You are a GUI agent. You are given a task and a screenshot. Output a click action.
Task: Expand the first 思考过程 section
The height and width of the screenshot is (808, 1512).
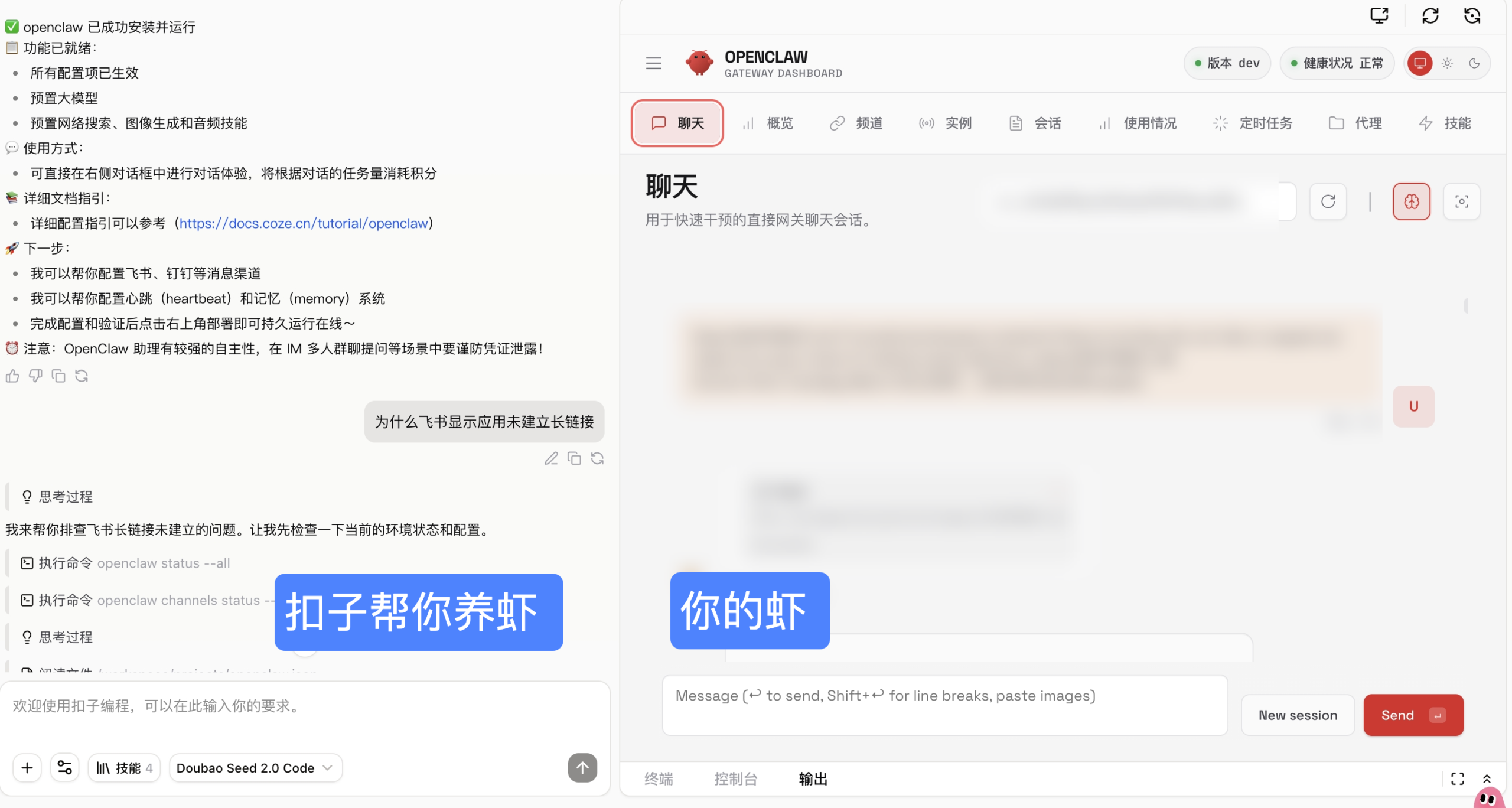tap(65, 496)
